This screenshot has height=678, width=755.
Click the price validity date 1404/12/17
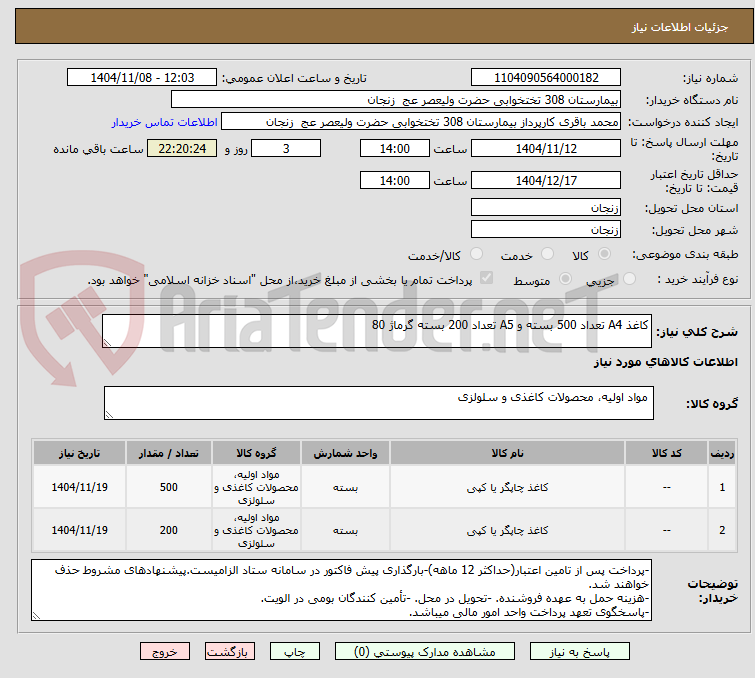tap(546, 180)
